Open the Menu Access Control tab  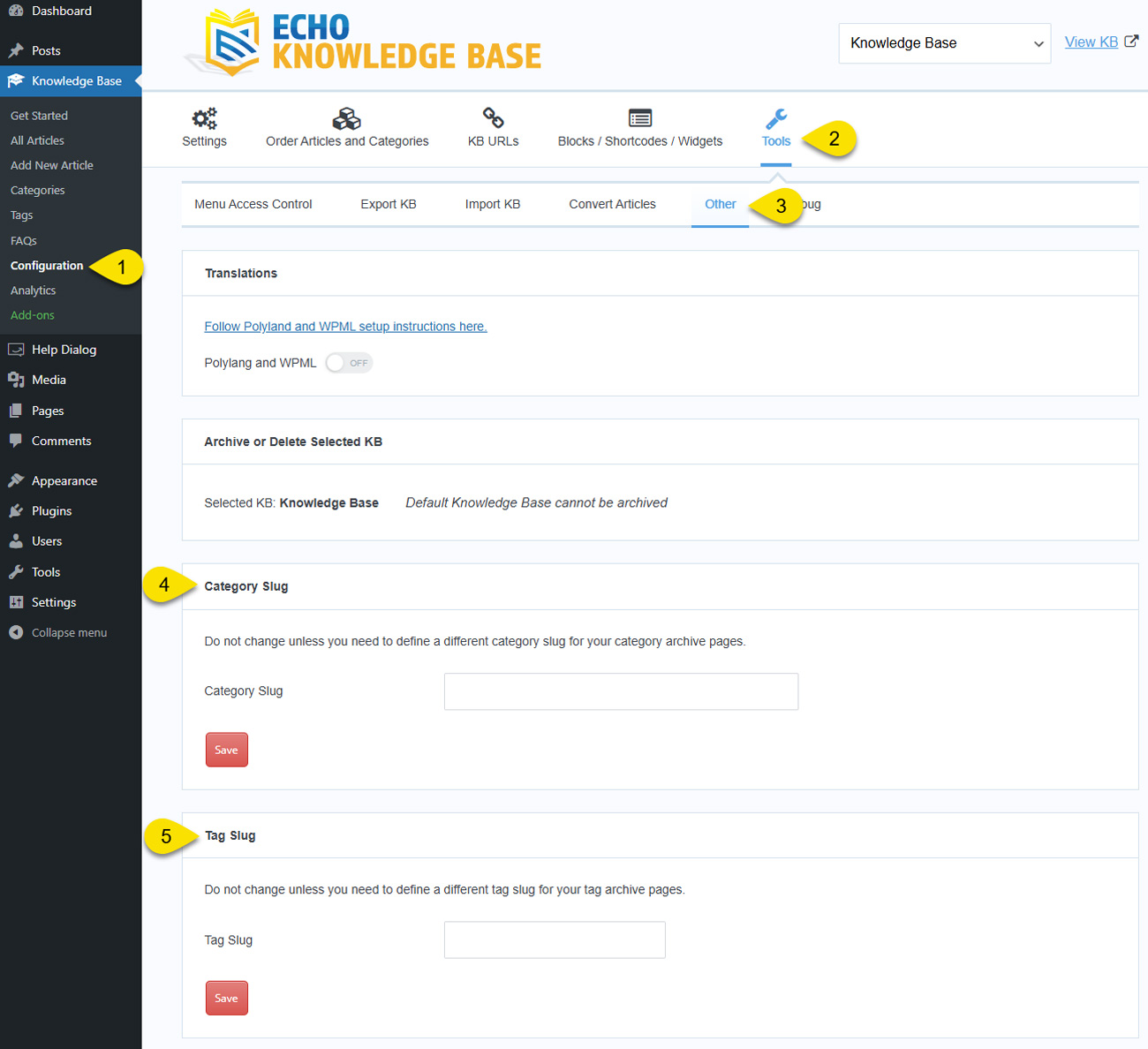[253, 204]
